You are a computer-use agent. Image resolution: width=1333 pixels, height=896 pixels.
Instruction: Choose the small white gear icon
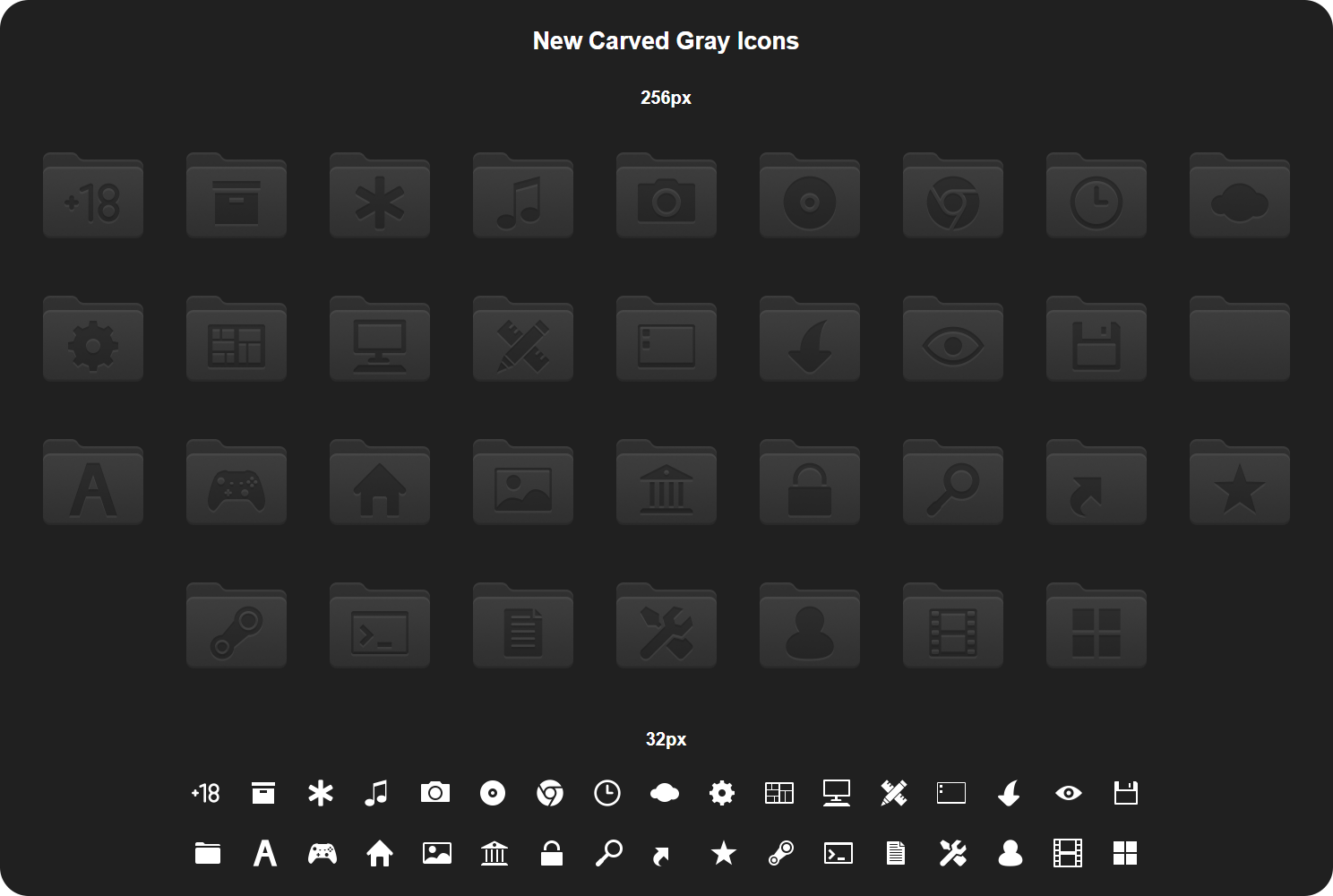[722, 793]
